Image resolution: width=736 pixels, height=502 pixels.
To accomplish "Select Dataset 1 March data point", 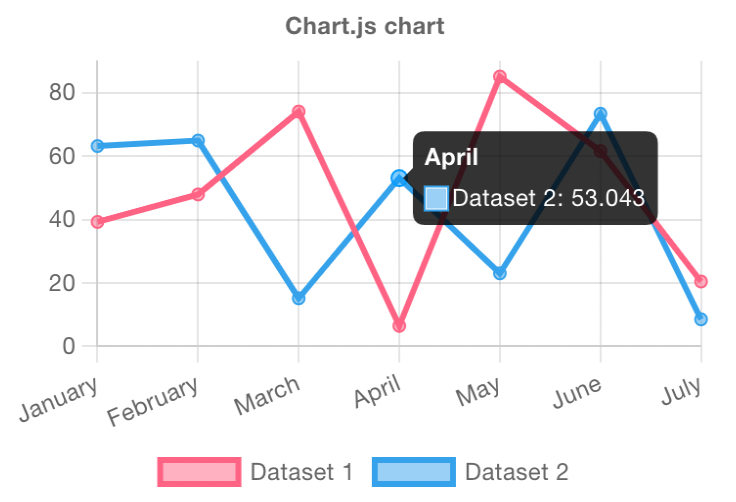I will (299, 111).
